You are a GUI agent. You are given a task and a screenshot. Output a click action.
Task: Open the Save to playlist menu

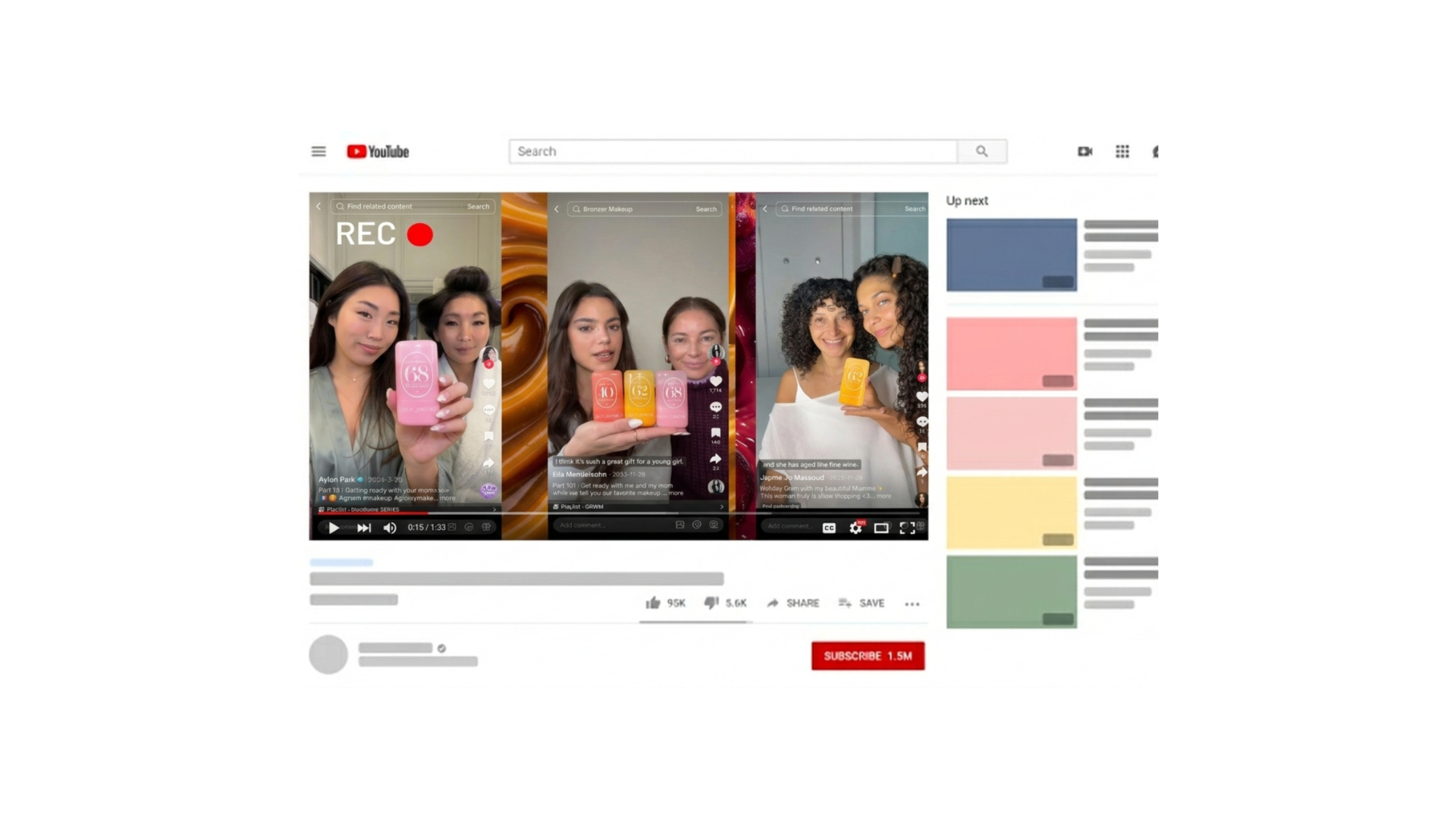pos(861,603)
